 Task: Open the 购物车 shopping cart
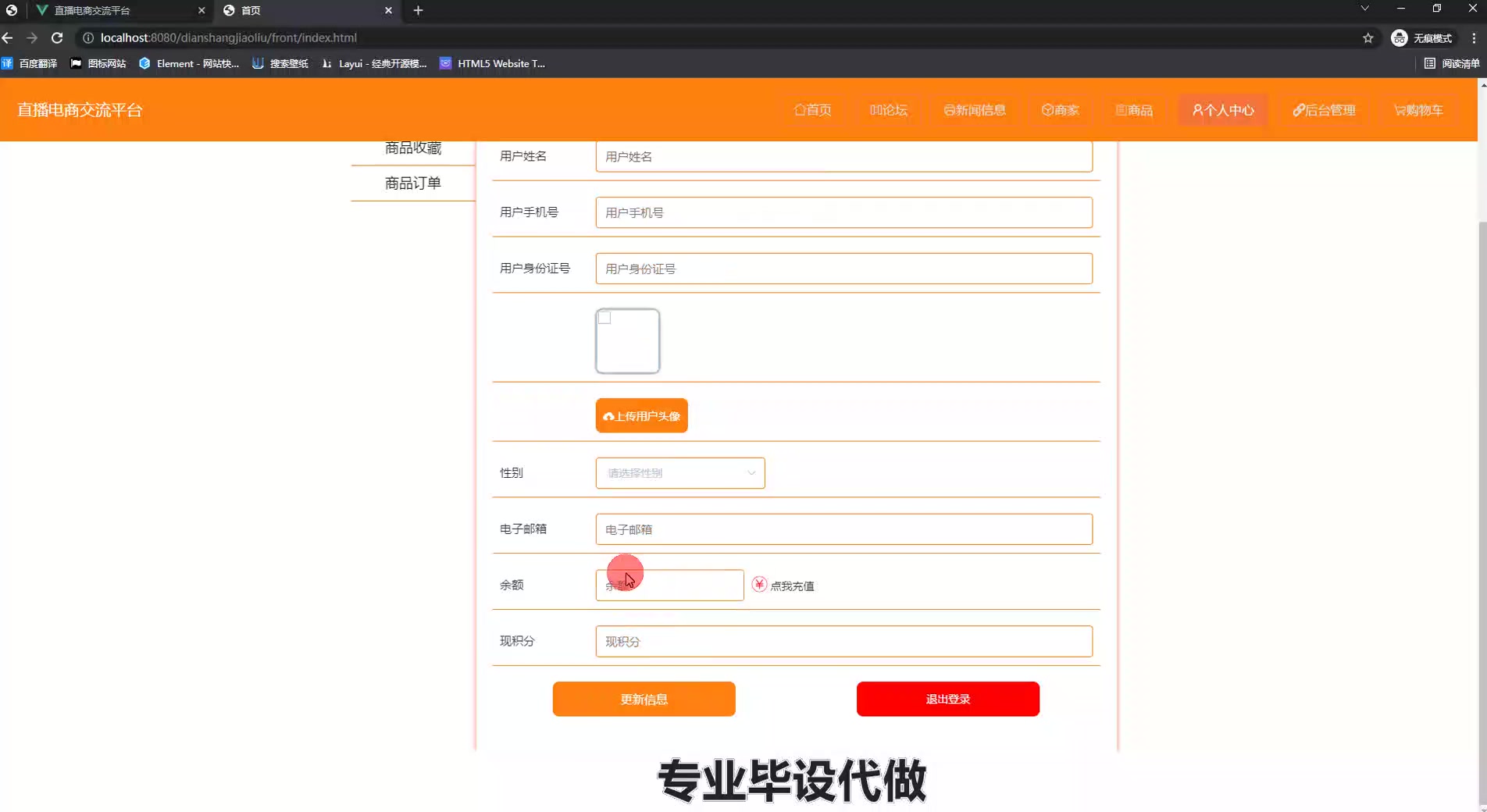coord(1418,110)
